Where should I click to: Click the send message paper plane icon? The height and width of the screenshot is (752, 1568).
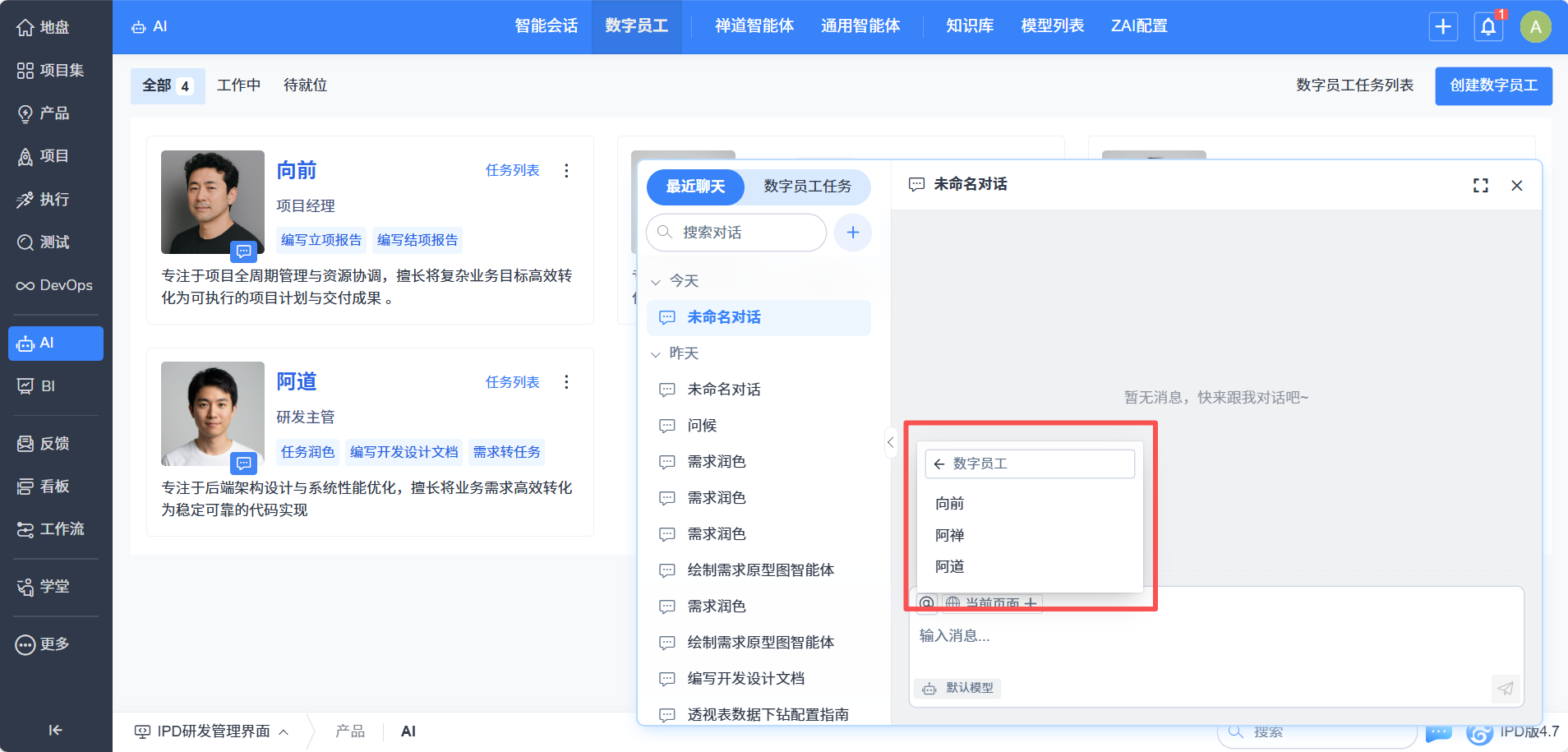[1505, 688]
